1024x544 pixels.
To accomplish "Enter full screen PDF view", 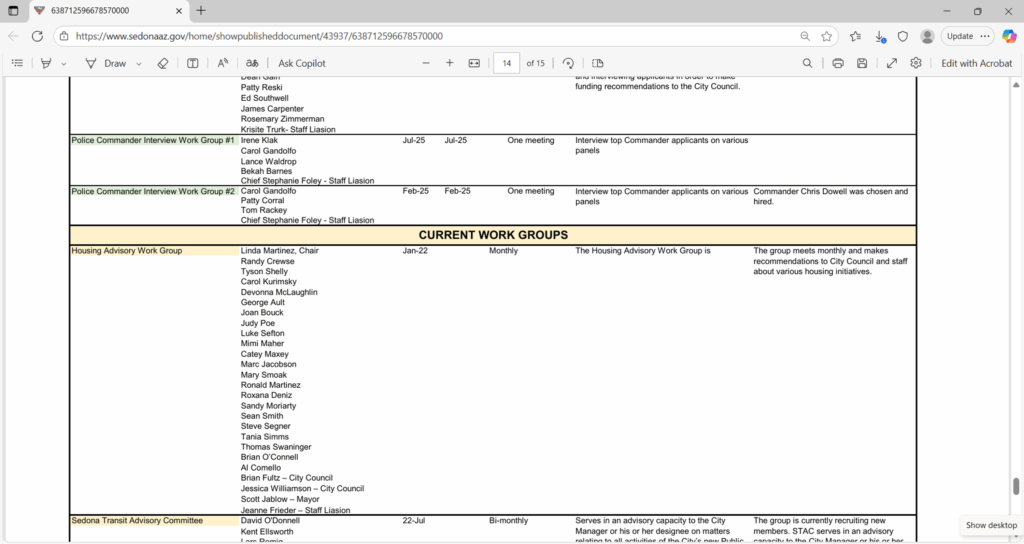I will 892,63.
